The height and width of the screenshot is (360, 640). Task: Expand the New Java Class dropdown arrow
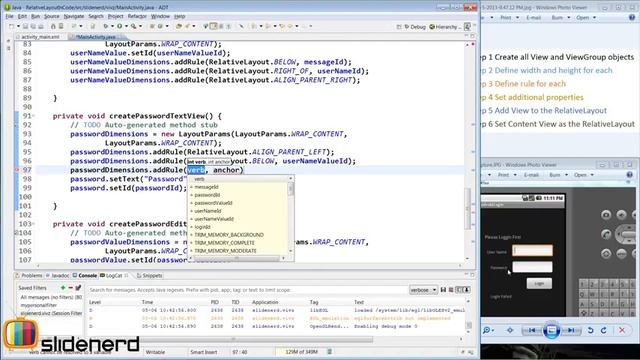167,26
